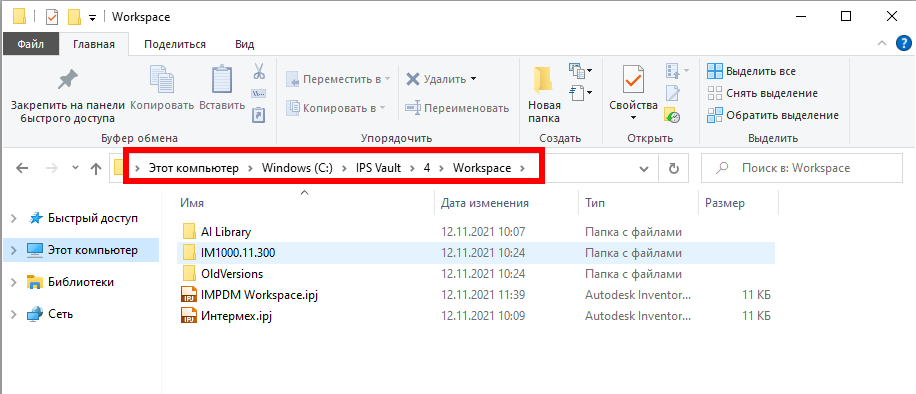Click IPS Vault in the address breadcrumb

379,168
